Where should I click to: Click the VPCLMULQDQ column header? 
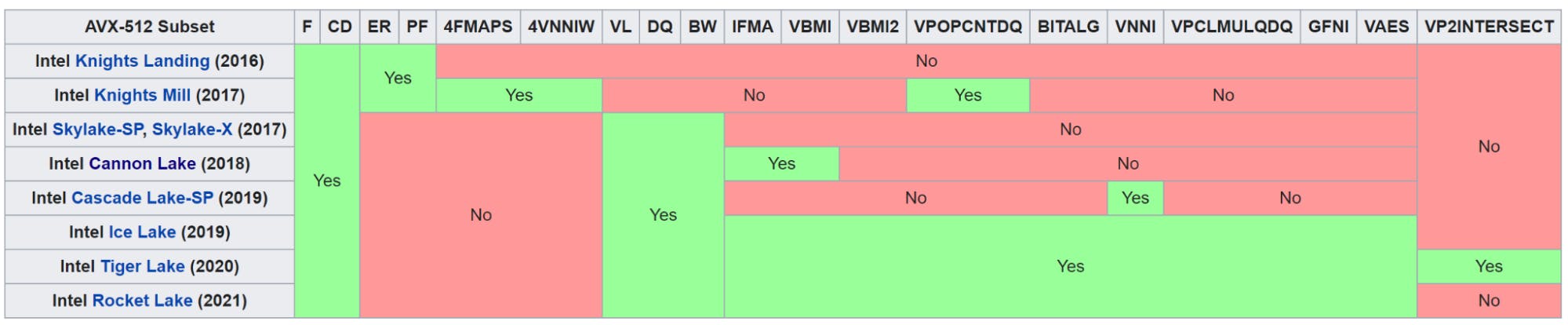1231,27
